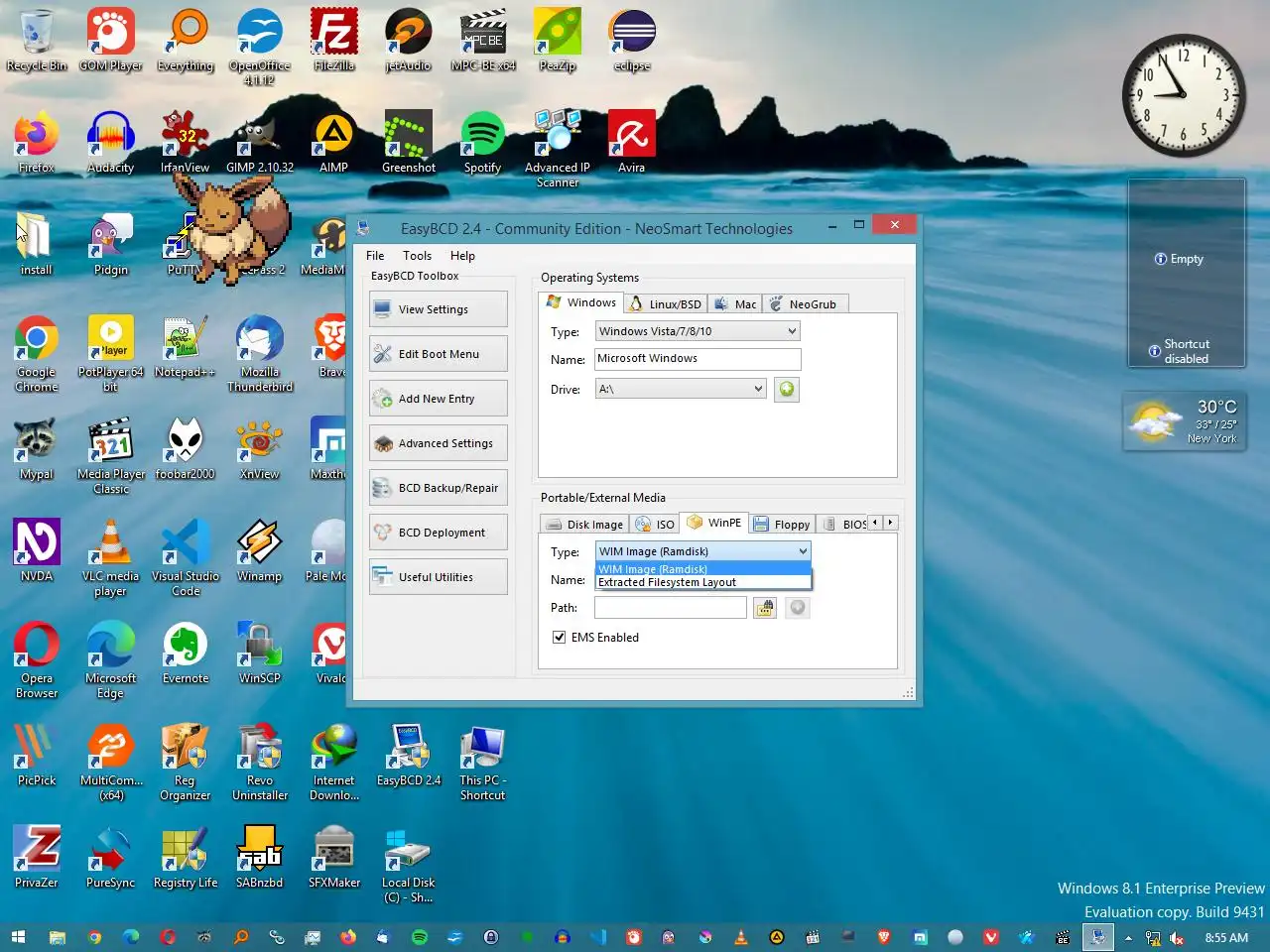
Task: Open the Everything search desktop shortcut
Action: click(186, 40)
